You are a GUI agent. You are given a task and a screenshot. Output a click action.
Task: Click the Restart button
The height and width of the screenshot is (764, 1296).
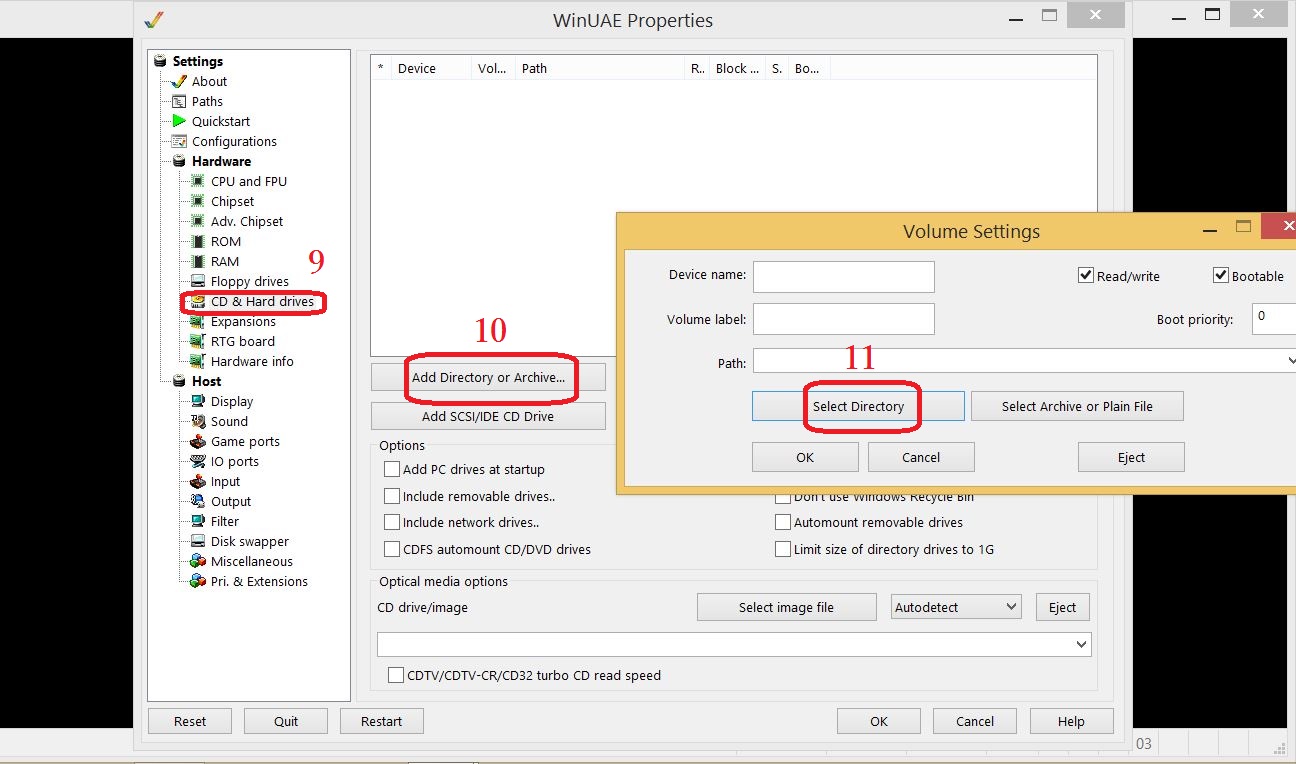(382, 721)
